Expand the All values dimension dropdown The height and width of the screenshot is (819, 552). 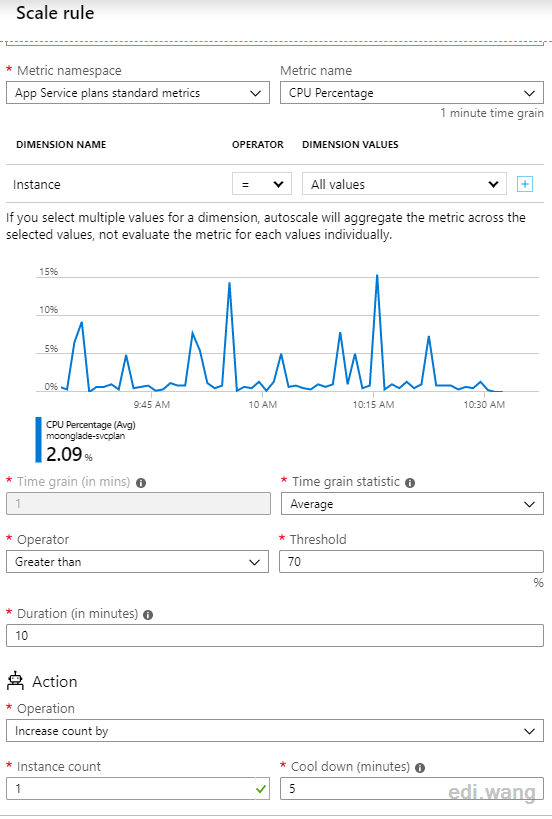tap(404, 184)
